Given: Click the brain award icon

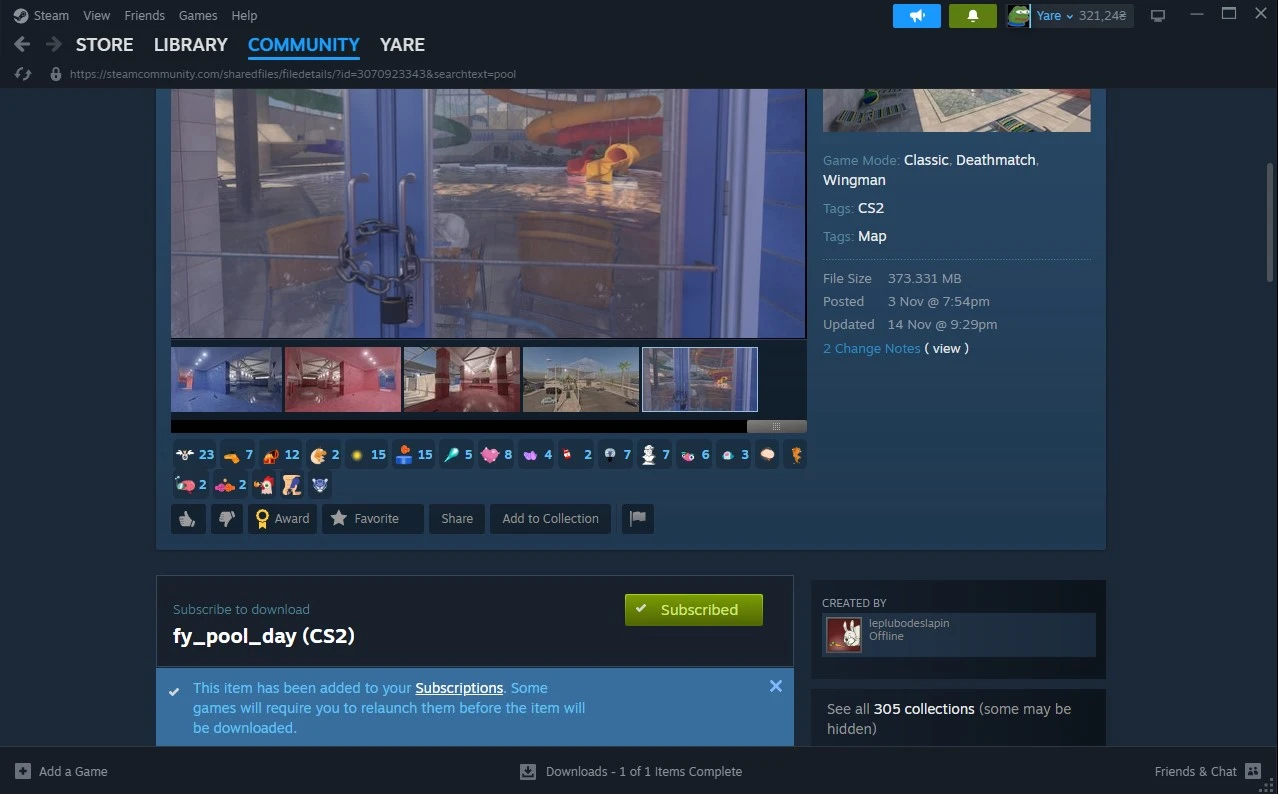Looking at the screenshot, I should point(767,455).
